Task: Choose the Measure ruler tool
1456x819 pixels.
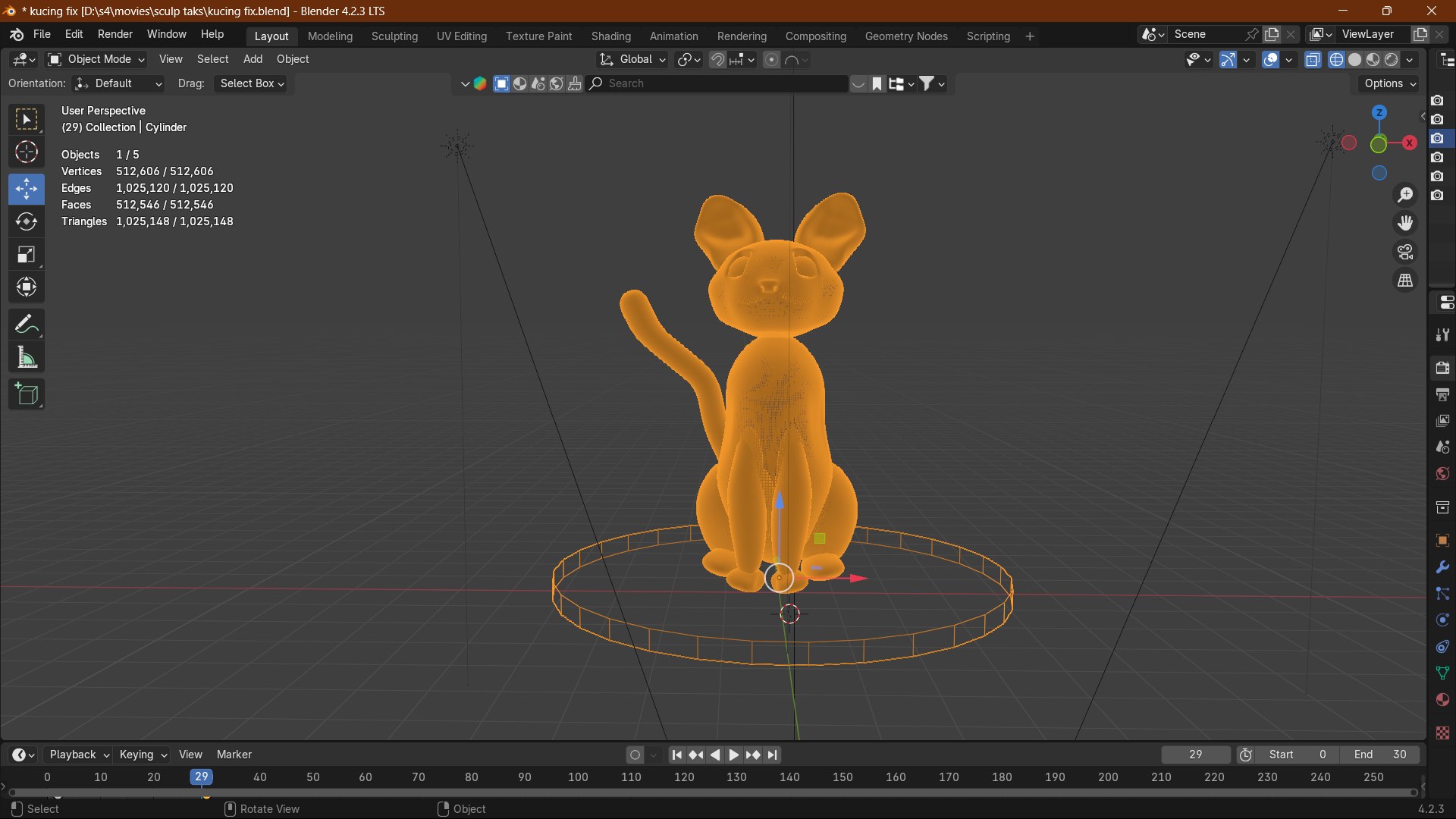Action: pos(27,357)
